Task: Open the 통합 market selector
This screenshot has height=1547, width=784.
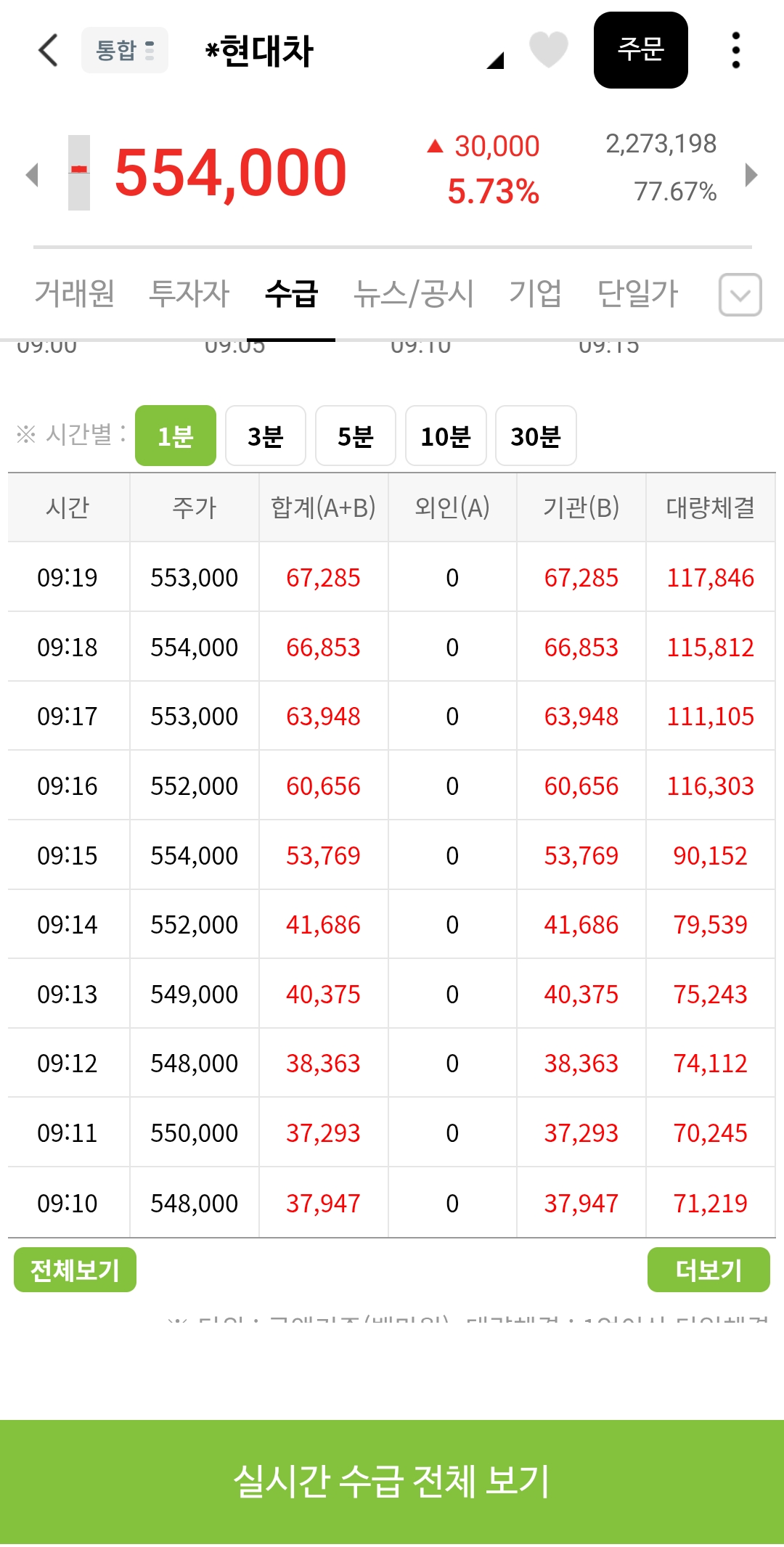Action: [125, 50]
